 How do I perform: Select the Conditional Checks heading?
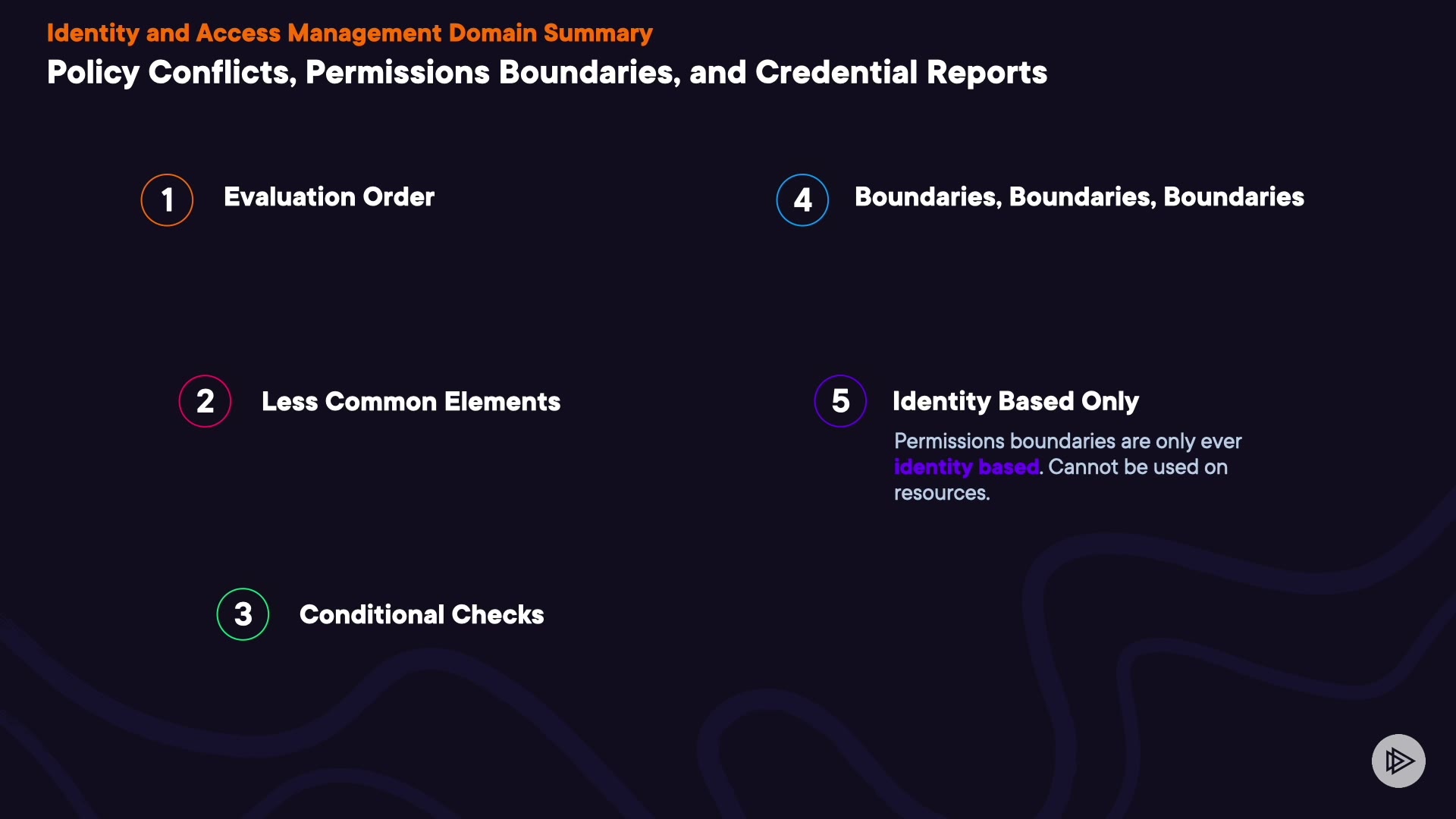(422, 615)
